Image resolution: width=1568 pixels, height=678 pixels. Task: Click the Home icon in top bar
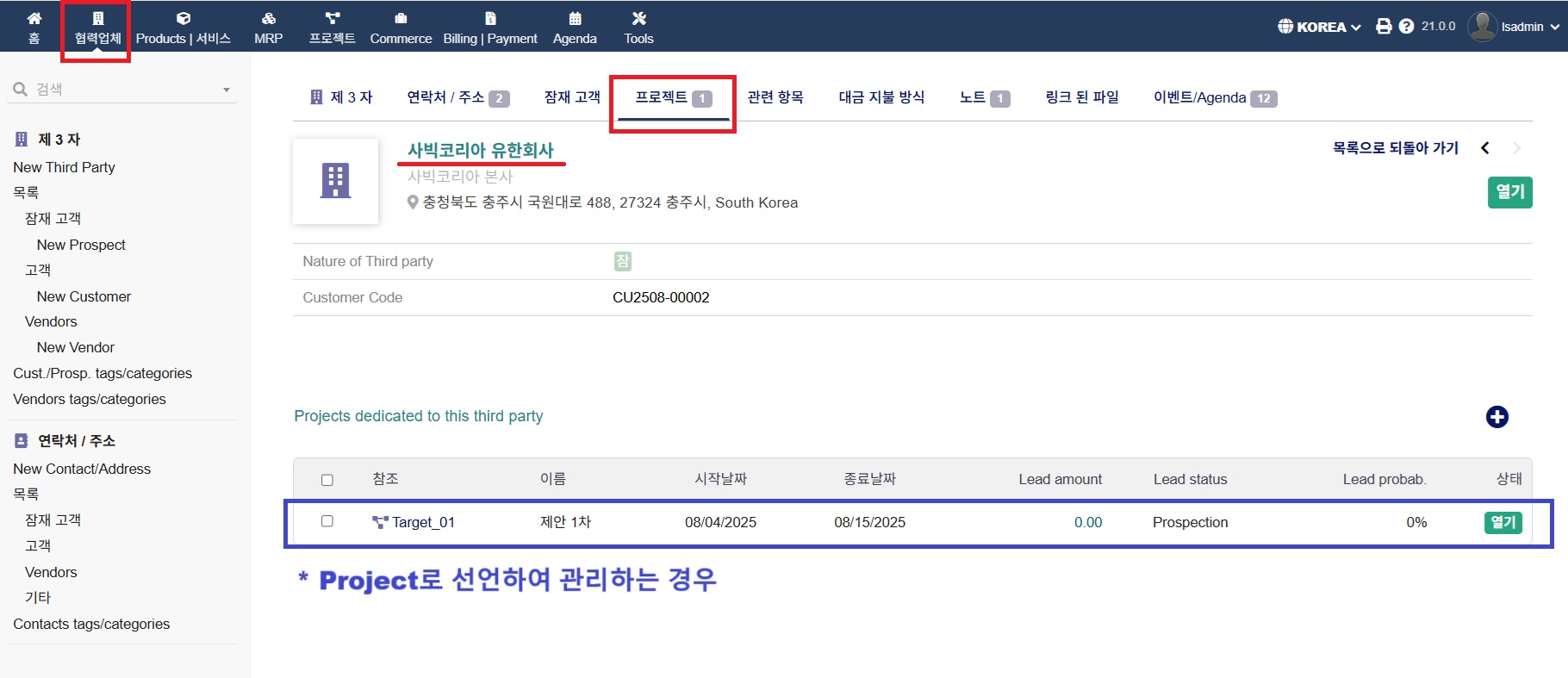coord(34,18)
